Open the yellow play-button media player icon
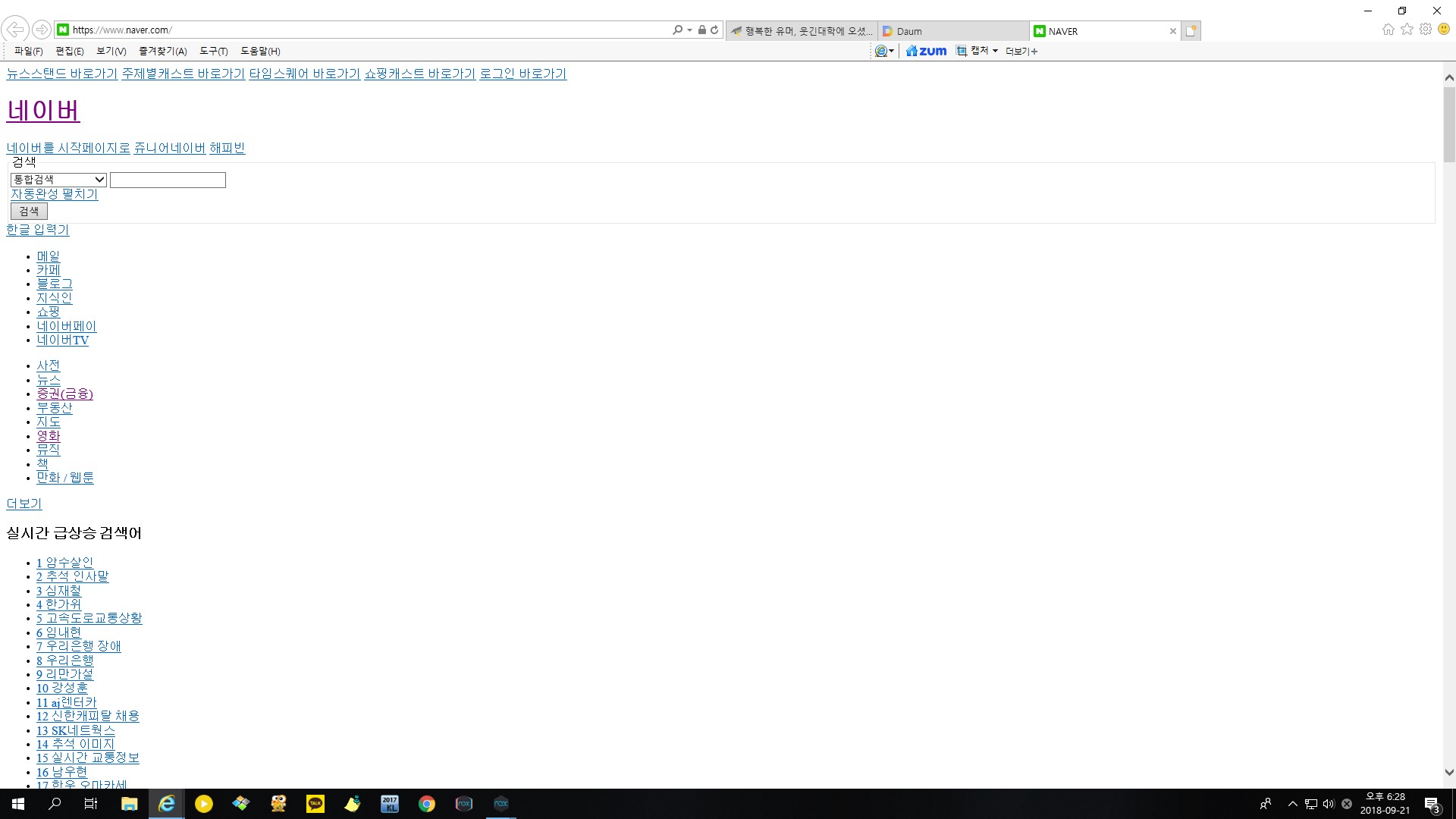1456x819 pixels. pyautogui.click(x=203, y=804)
